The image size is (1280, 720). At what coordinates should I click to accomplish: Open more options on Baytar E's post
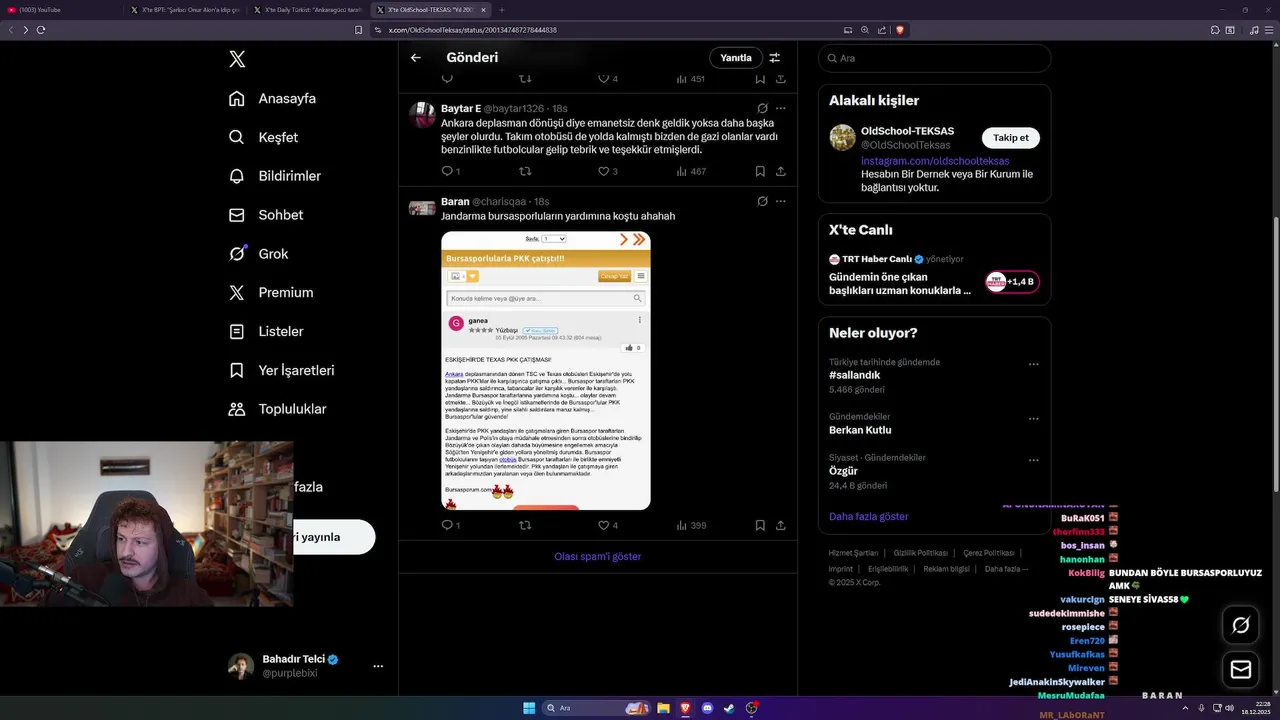point(781,108)
